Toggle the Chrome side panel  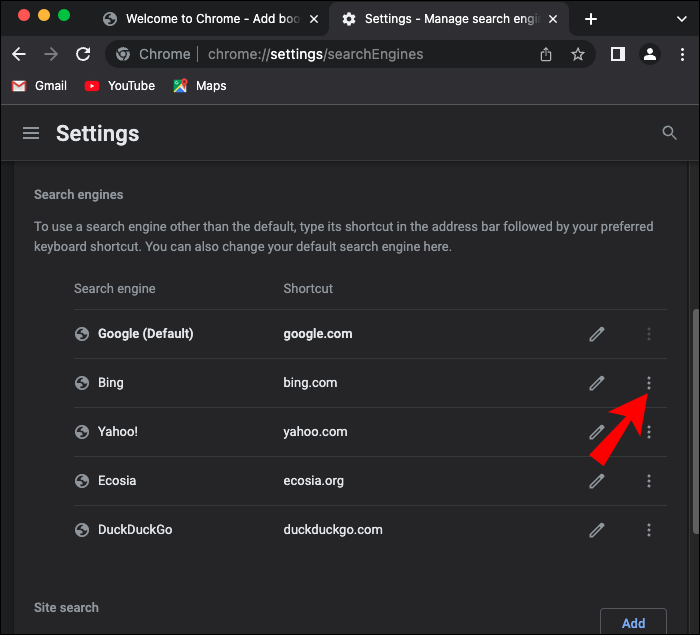(618, 55)
